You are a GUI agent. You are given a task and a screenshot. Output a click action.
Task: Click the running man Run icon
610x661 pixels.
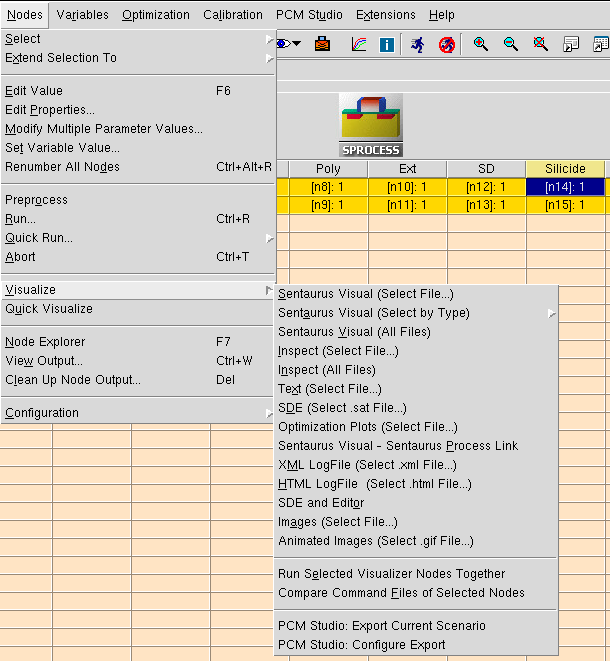(418, 44)
